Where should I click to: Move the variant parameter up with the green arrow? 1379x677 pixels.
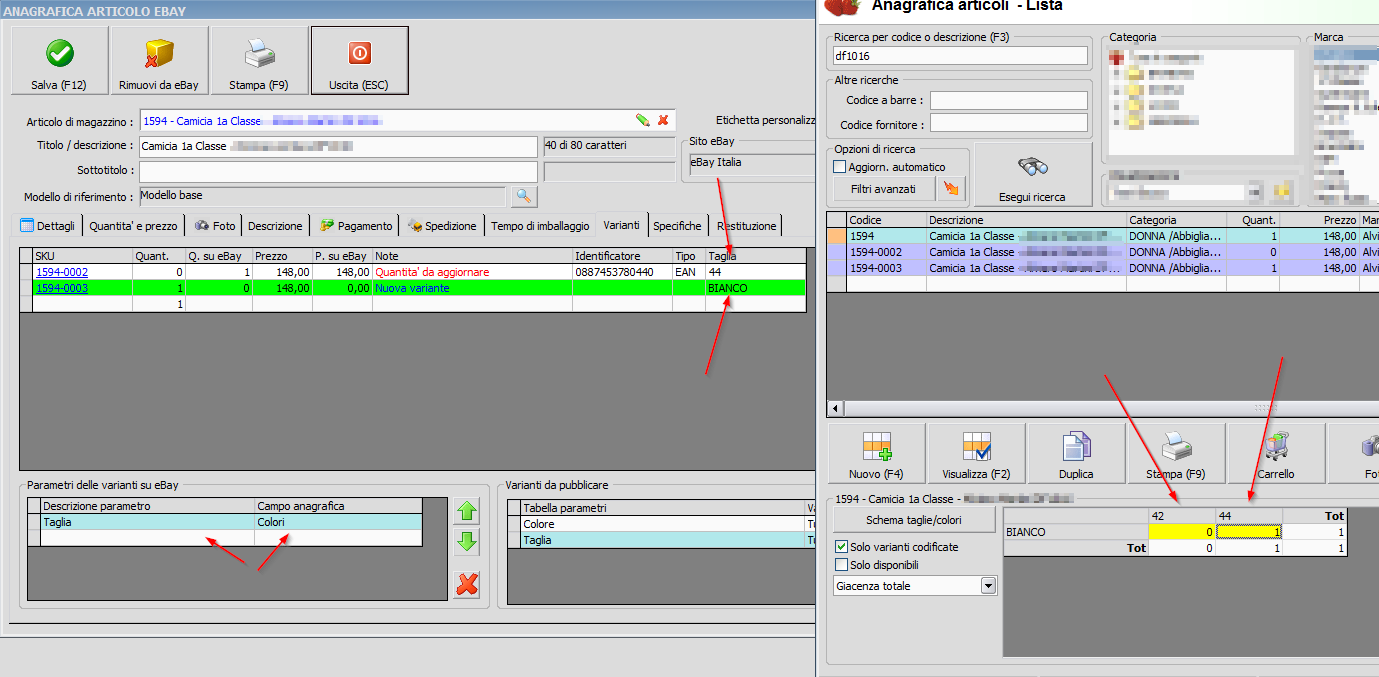467,511
